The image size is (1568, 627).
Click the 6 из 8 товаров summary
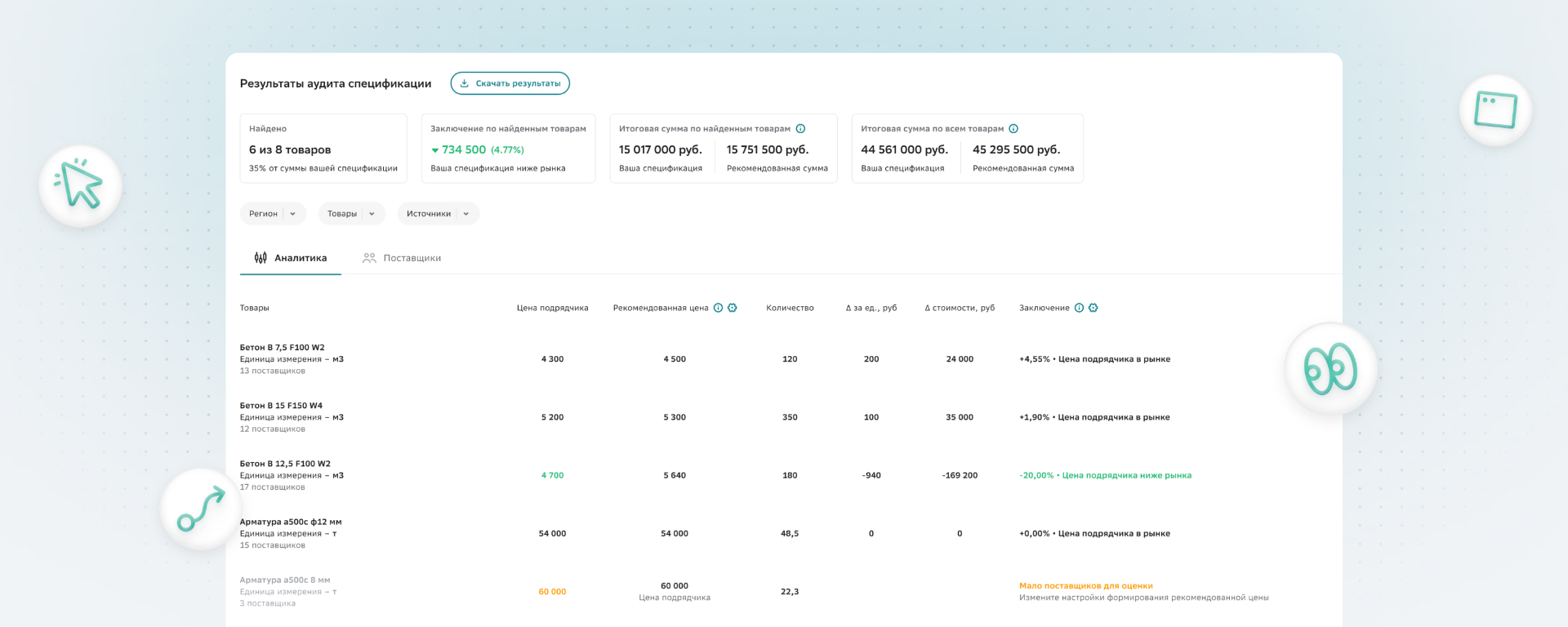[x=290, y=150]
